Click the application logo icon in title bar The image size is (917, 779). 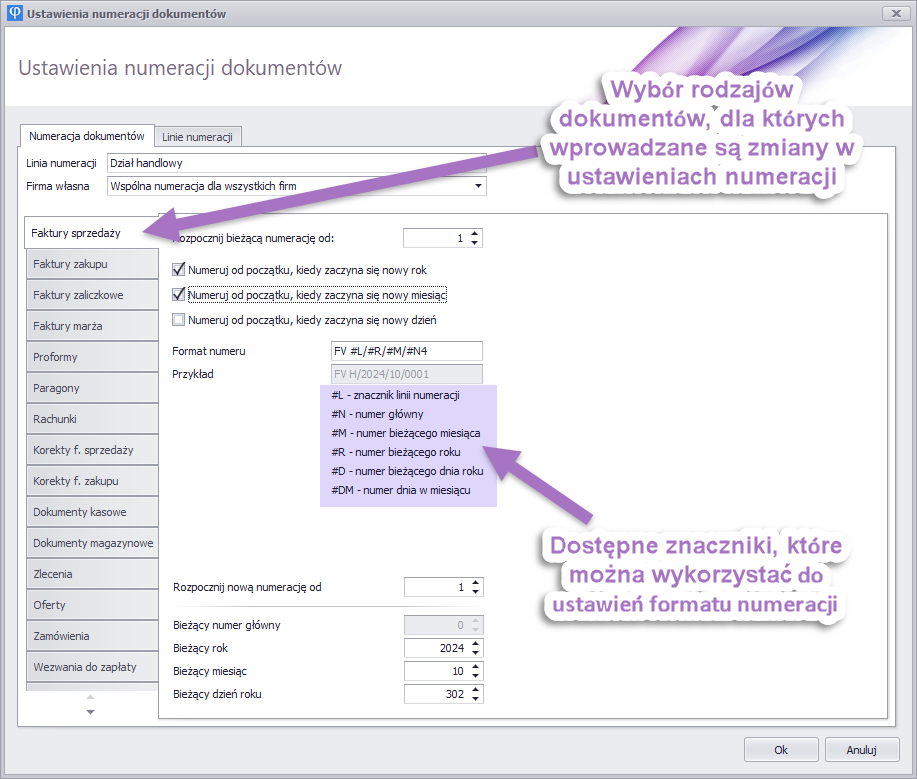click(15, 14)
